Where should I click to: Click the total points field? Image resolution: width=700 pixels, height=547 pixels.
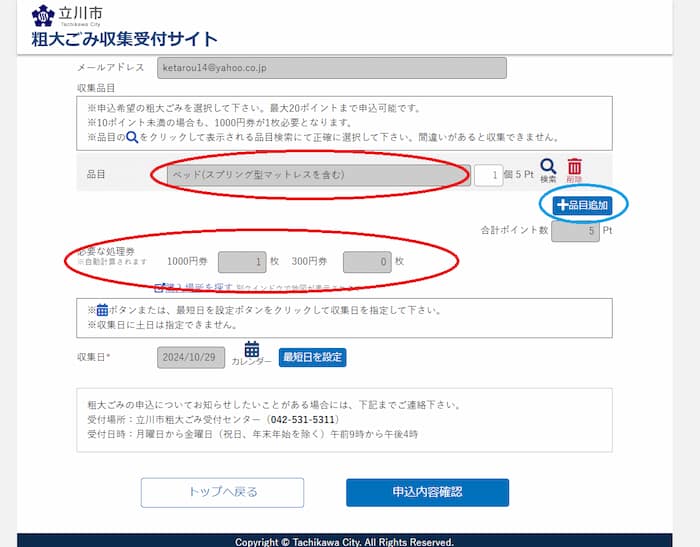coord(575,231)
